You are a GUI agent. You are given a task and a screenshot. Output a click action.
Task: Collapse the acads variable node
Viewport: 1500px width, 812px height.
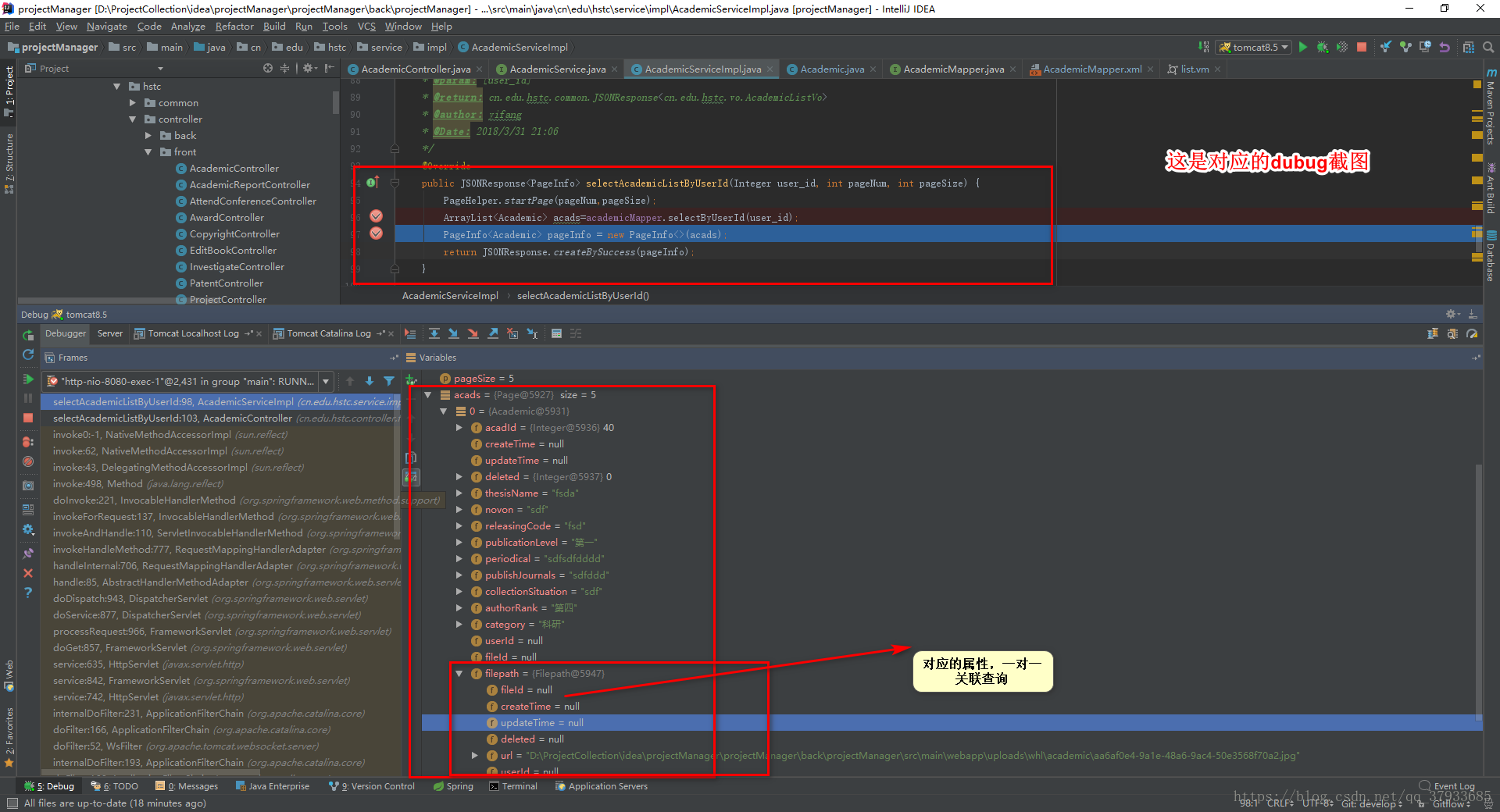point(428,395)
